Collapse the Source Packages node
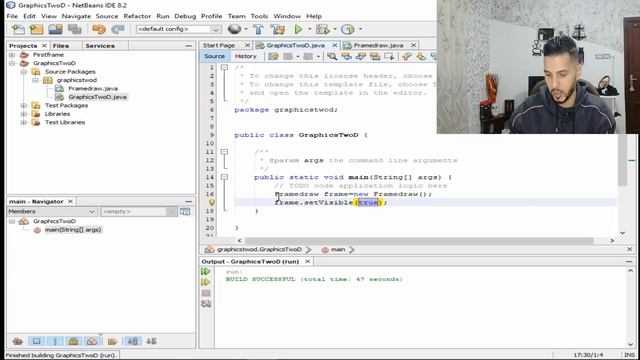Screen dimensions: 640x360 coord(24,72)
